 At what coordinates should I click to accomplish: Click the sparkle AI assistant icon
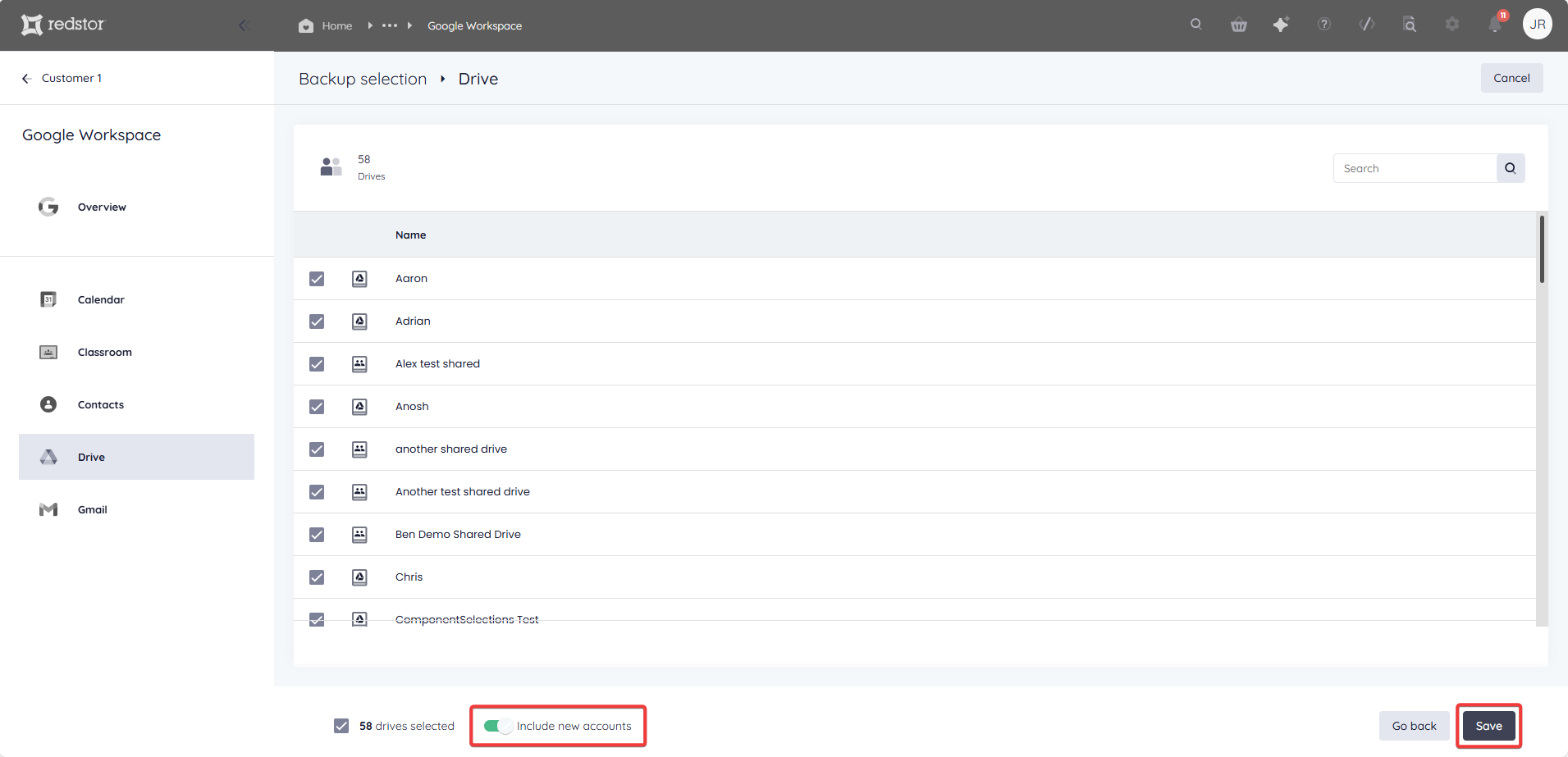1281,25
